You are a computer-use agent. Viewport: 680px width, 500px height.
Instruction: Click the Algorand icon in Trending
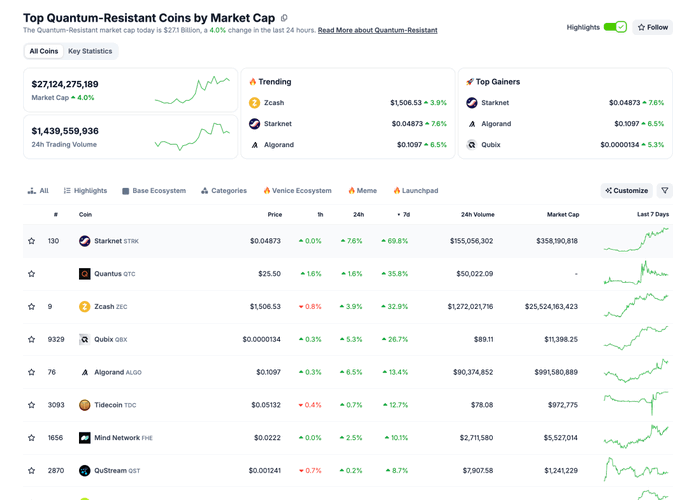coord(254,145)
